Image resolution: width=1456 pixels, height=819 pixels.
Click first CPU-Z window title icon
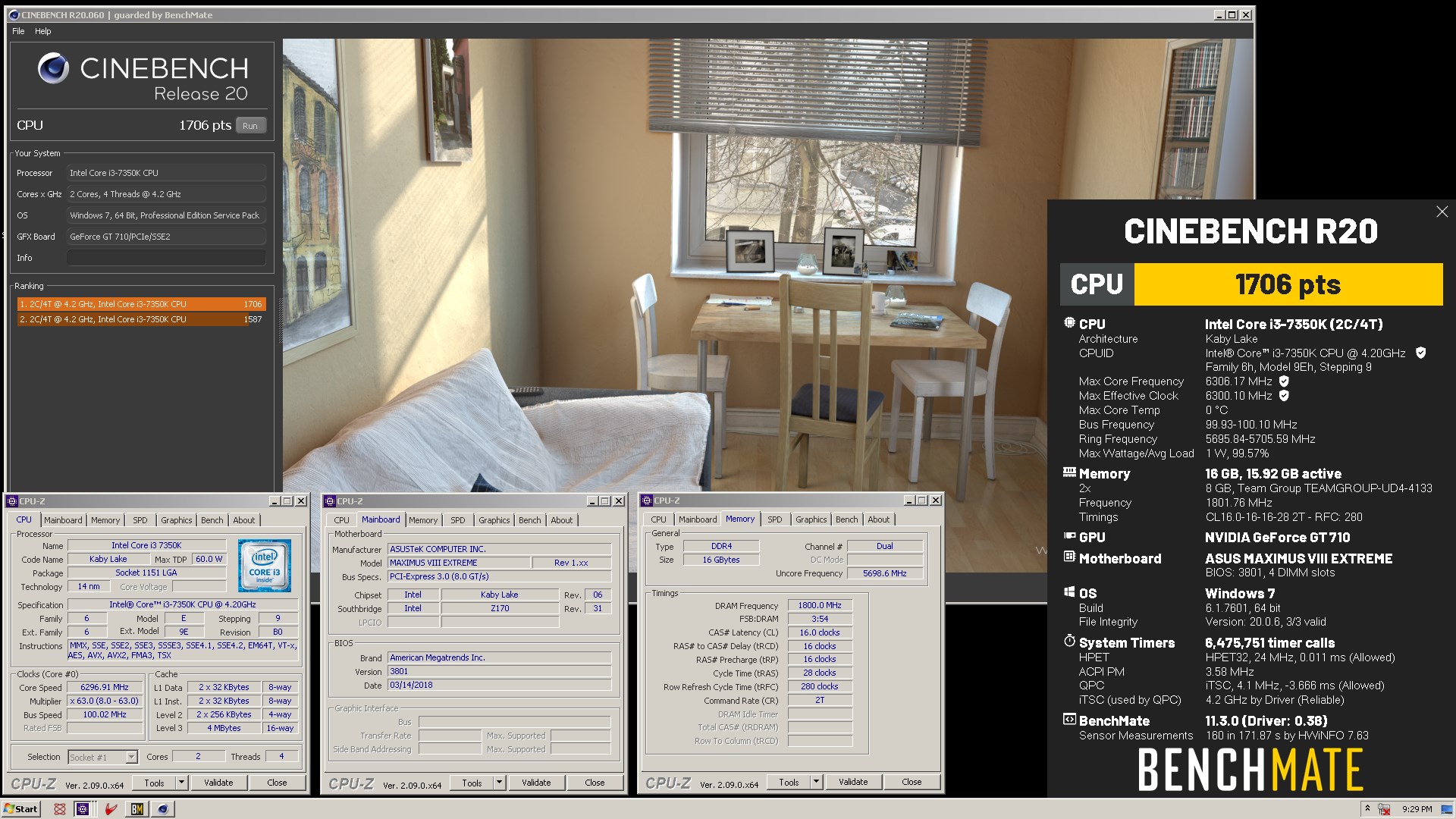[12, 501]
